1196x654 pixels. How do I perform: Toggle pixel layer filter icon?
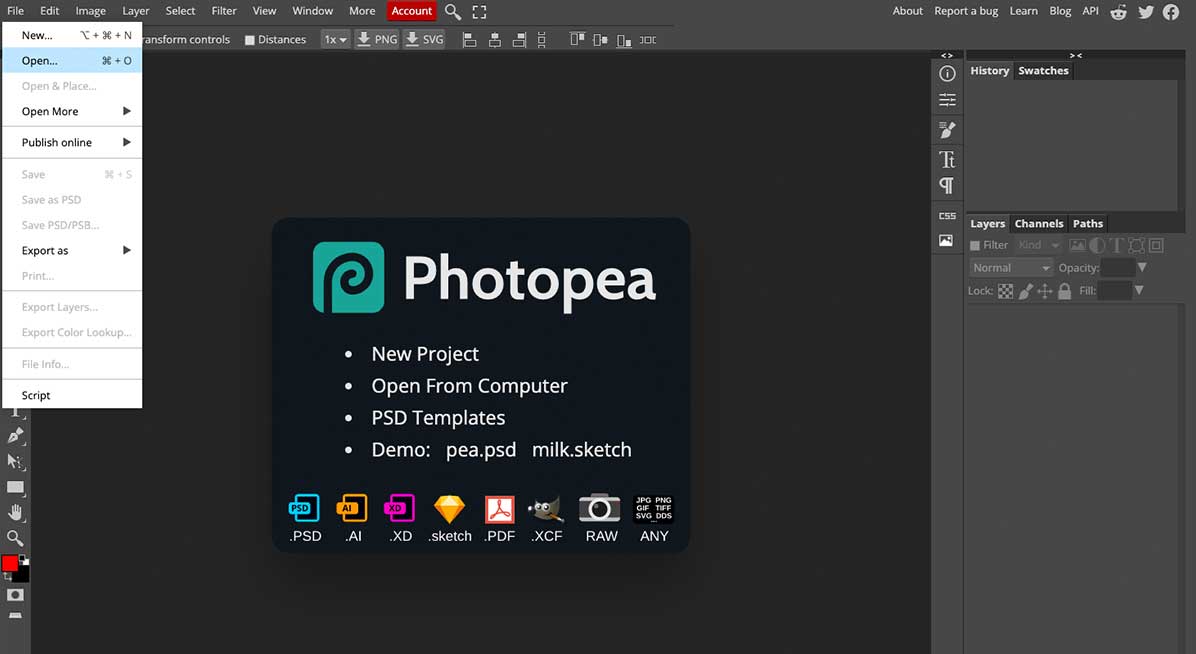click(x=1077, y=245)
